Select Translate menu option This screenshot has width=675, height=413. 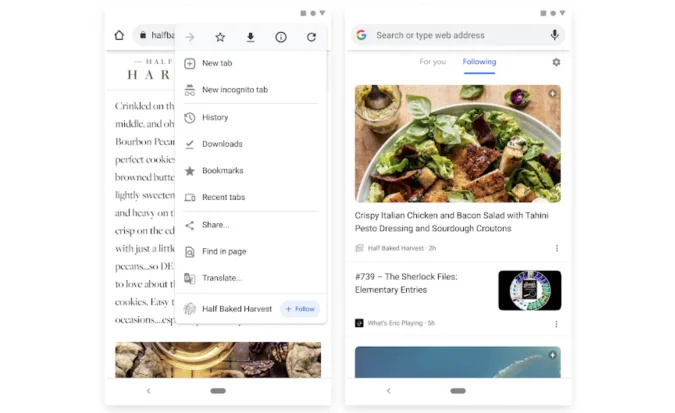[221, 278]
